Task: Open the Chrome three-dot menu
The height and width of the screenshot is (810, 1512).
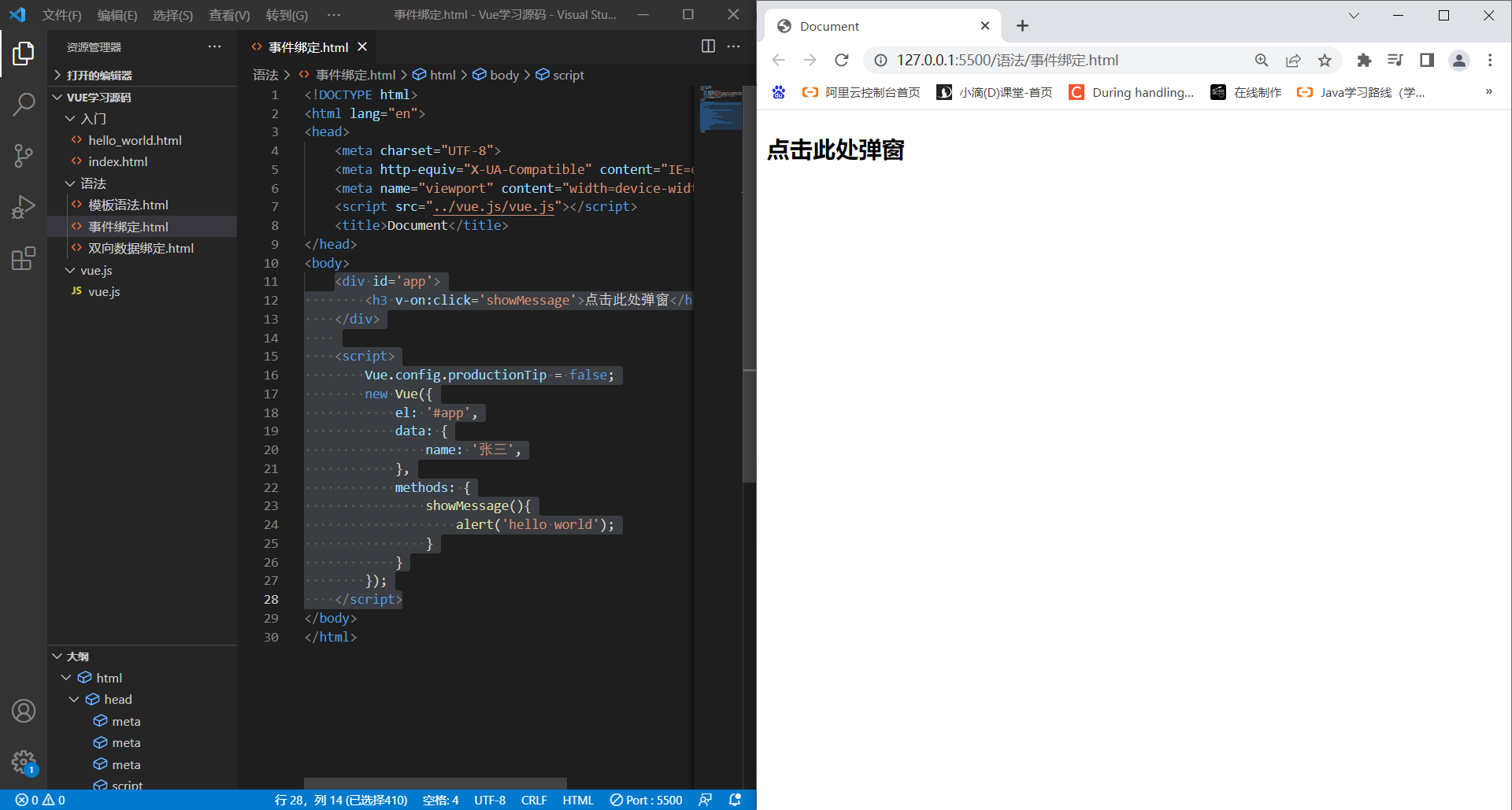Action: pyautogui.click(x=1490, y=60)
